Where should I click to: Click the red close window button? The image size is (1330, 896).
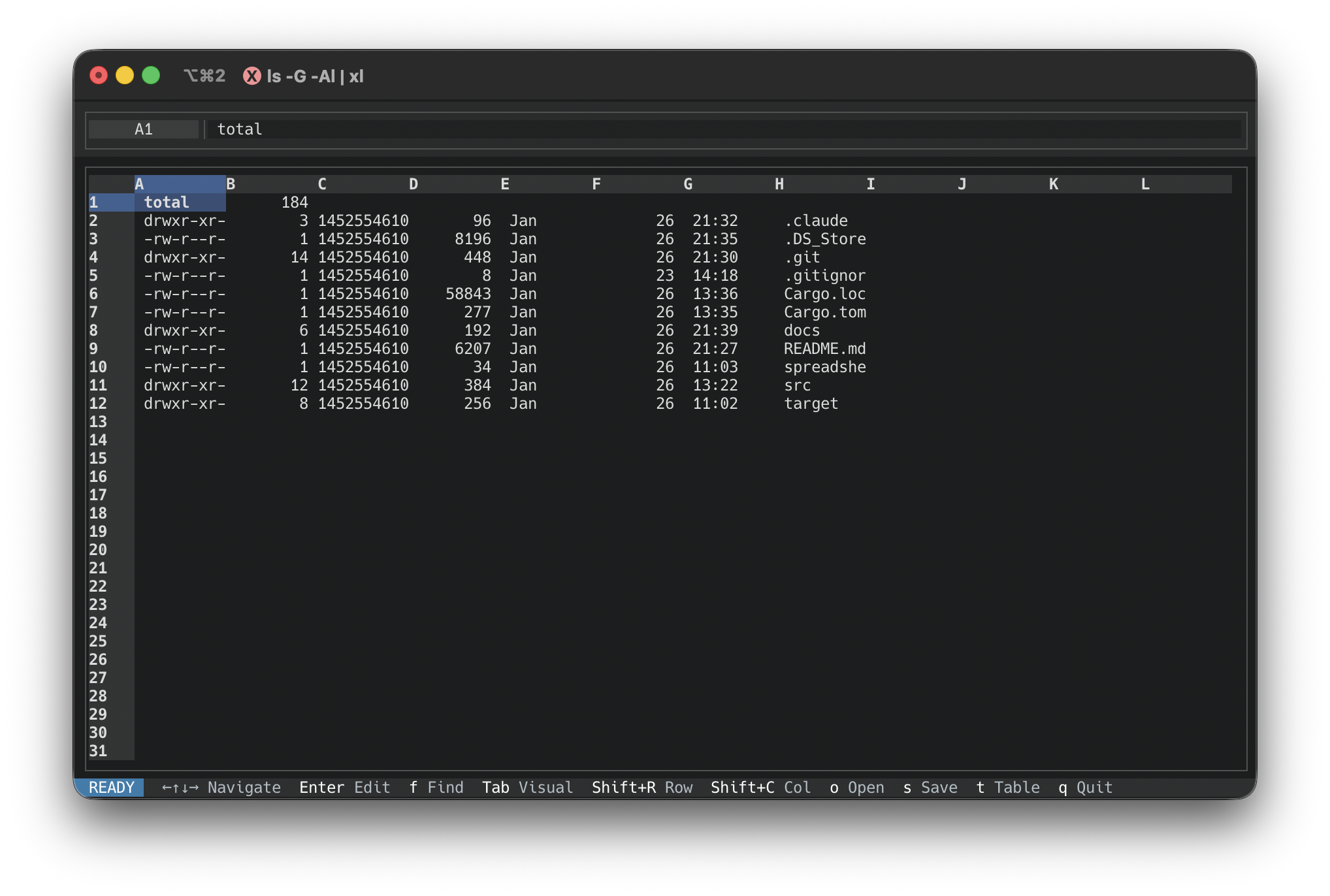tap(99, 76)
